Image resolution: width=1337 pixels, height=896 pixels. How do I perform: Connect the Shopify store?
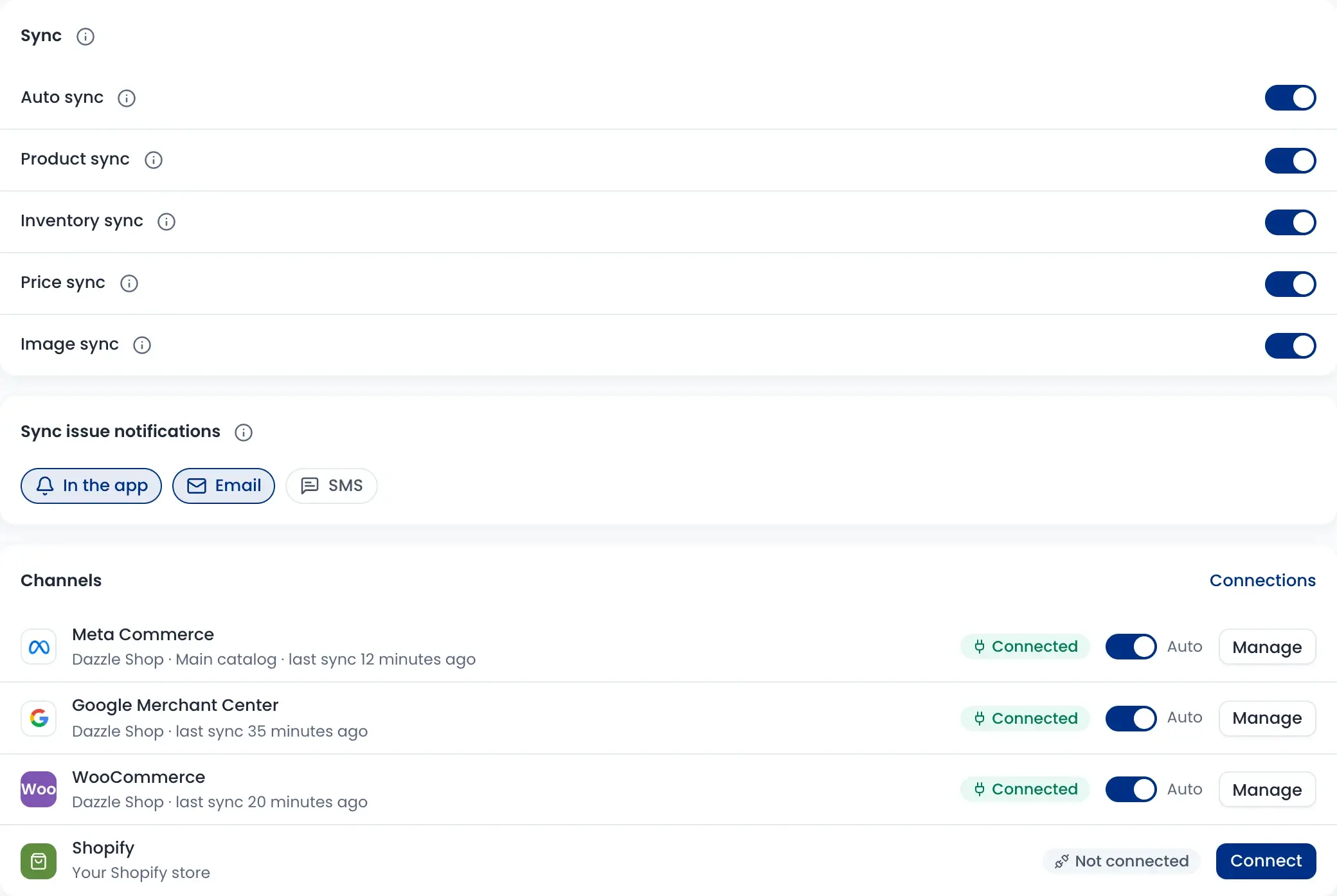[x=1266, y=861]
